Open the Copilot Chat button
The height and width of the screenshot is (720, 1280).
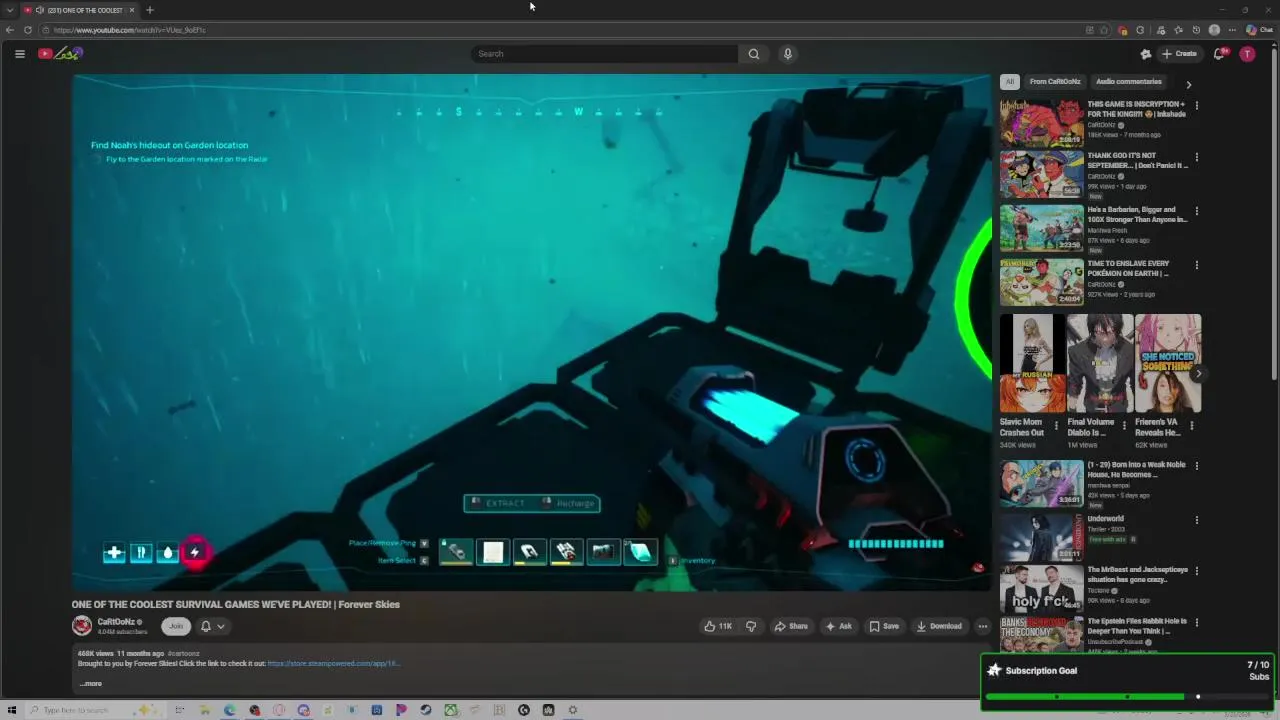[1258, 30]
